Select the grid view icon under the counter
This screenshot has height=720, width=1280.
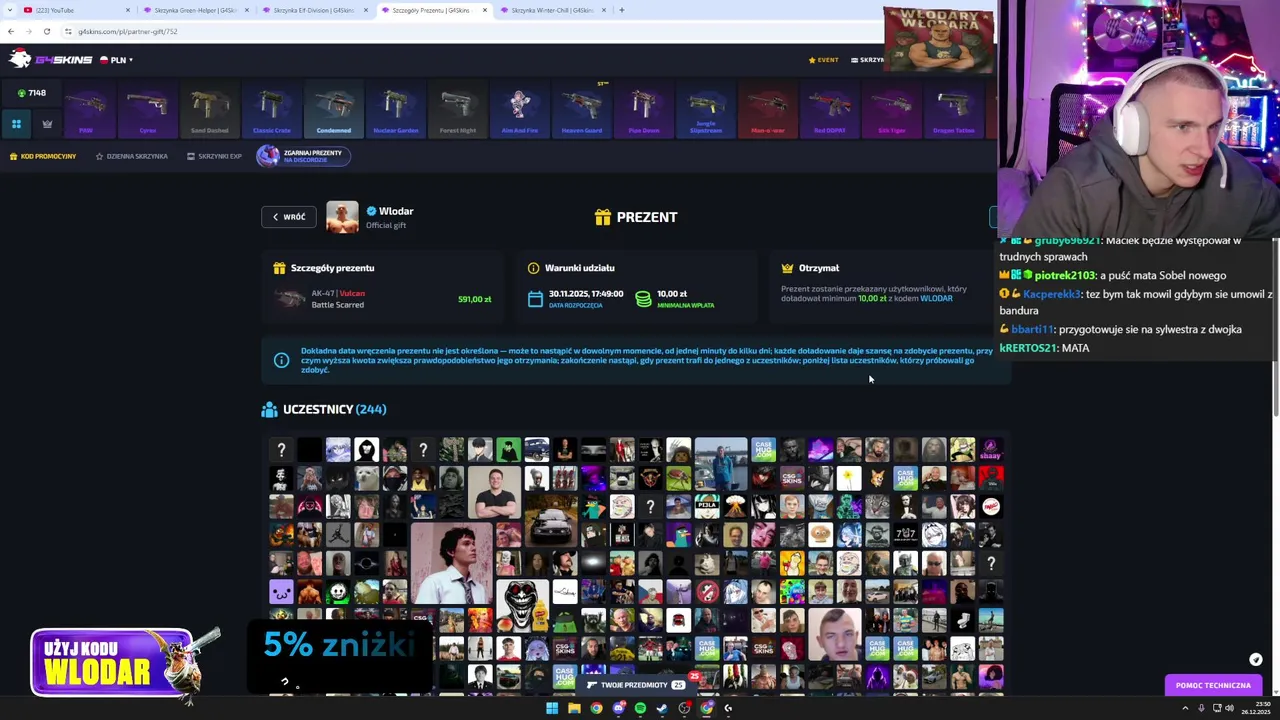(x=16, y=124)
